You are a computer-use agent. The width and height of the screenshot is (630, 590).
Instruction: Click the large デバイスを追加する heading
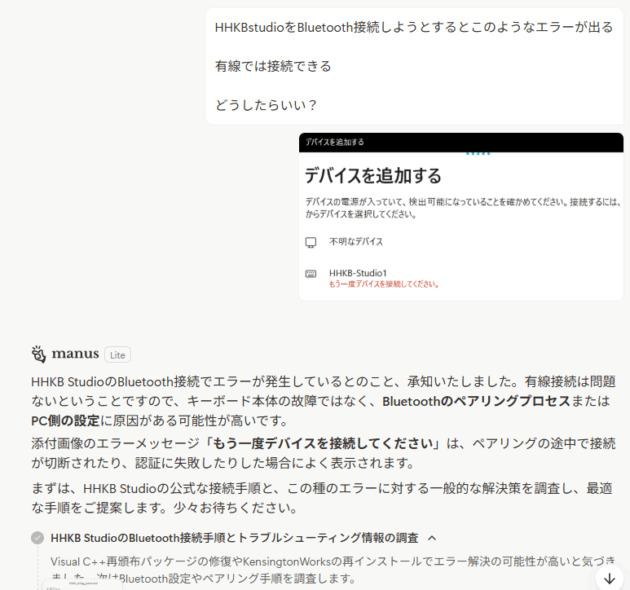[373, 176]
